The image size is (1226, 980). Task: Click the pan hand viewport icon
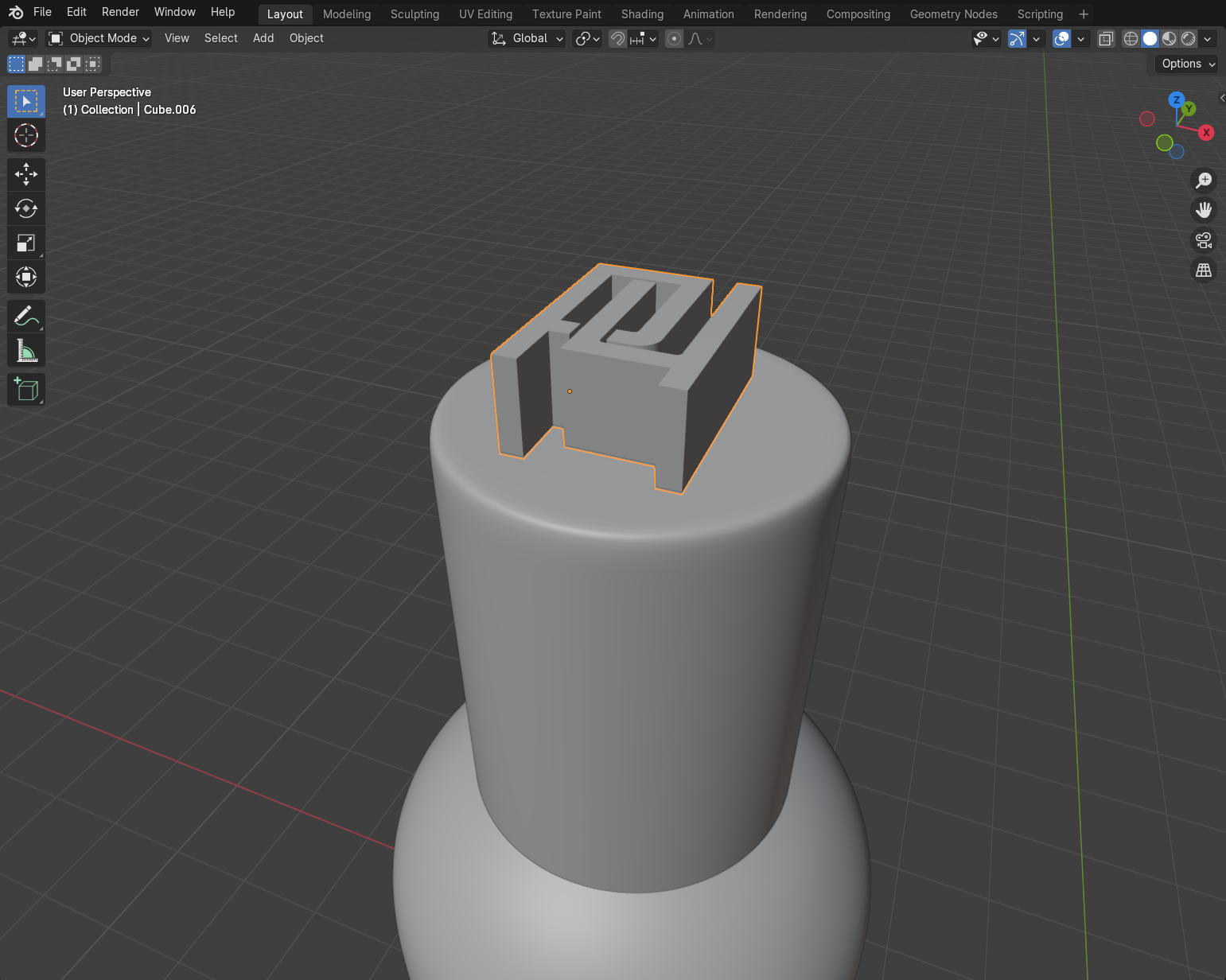(1204, 210)
